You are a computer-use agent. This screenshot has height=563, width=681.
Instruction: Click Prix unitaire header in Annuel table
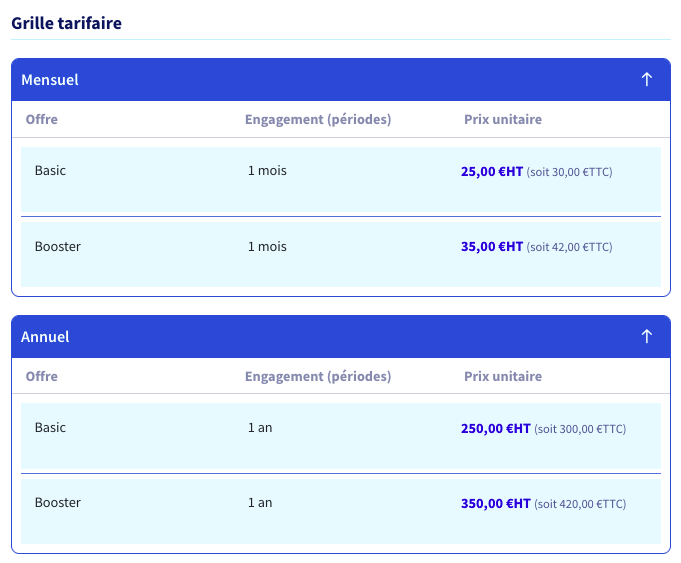click(503, 376)
